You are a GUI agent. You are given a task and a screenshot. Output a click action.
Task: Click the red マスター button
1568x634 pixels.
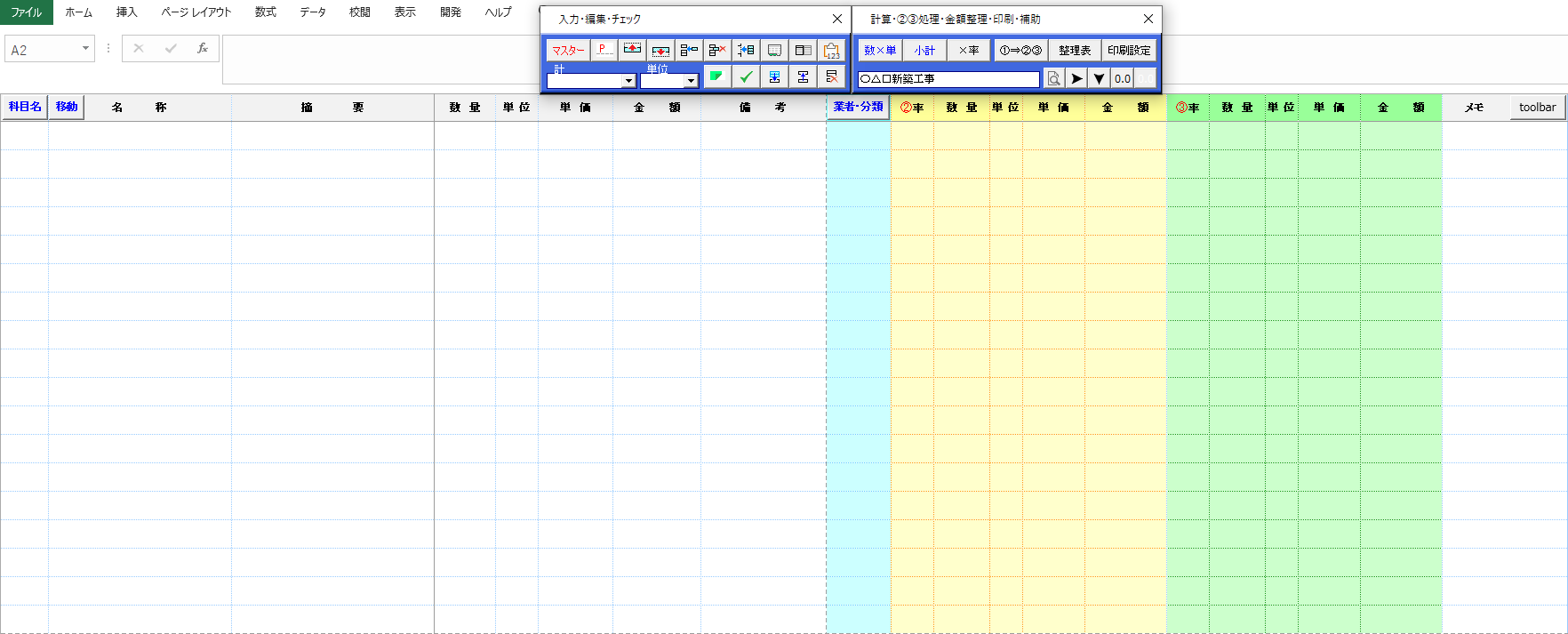point(568,51)
